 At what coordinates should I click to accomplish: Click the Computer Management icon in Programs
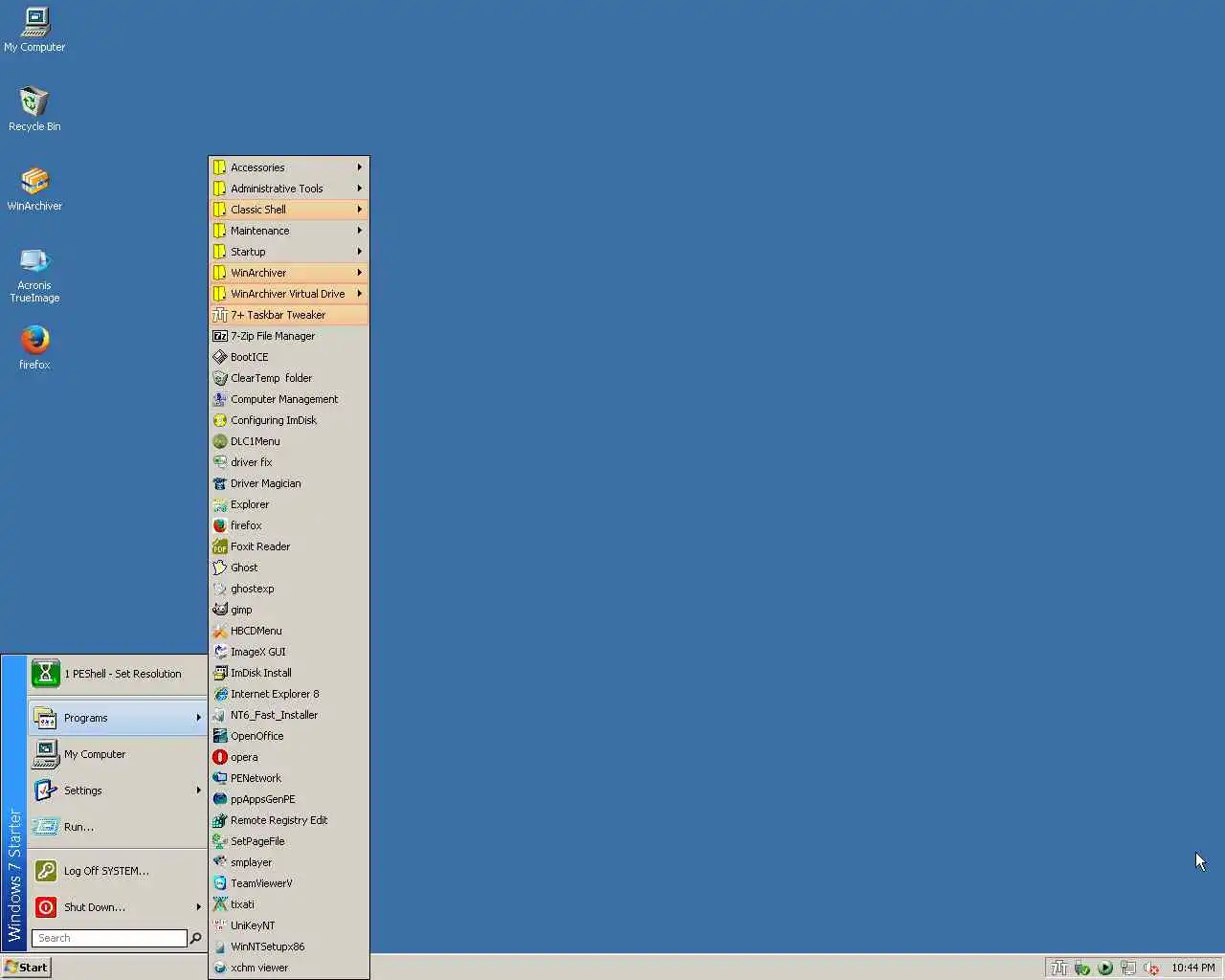220,399
